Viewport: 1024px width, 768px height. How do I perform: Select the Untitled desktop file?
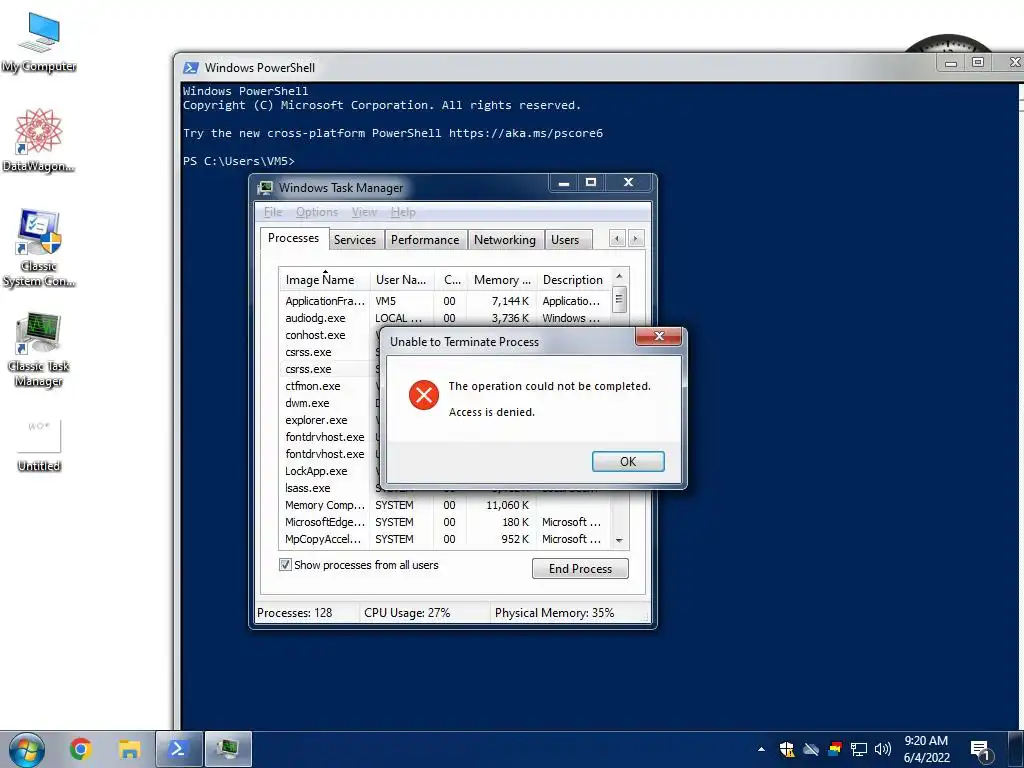(x=39, y=444)
